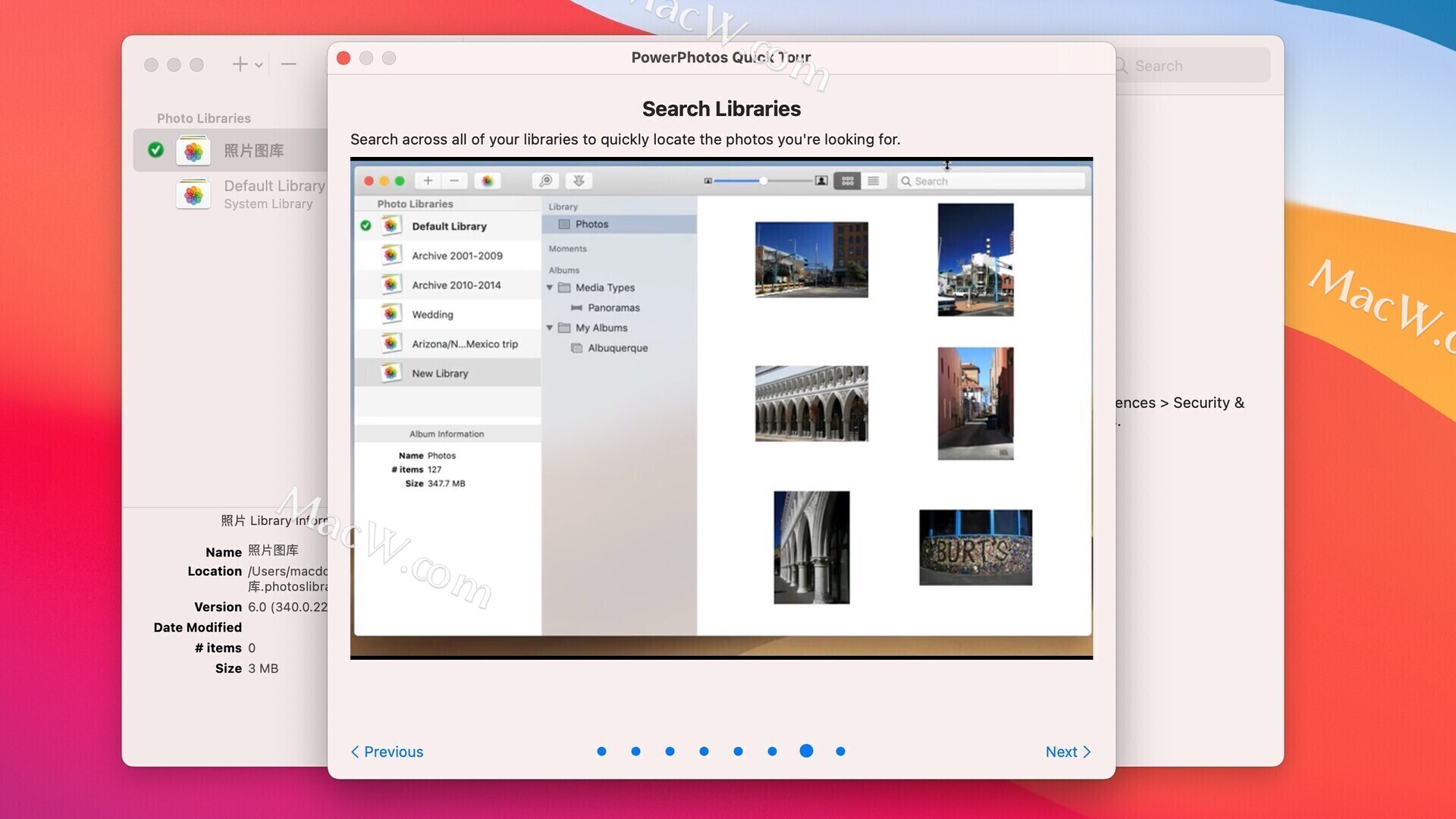1456x819 pixels.
Task: Go back with the Previous button
Action: tap(387, 752)
